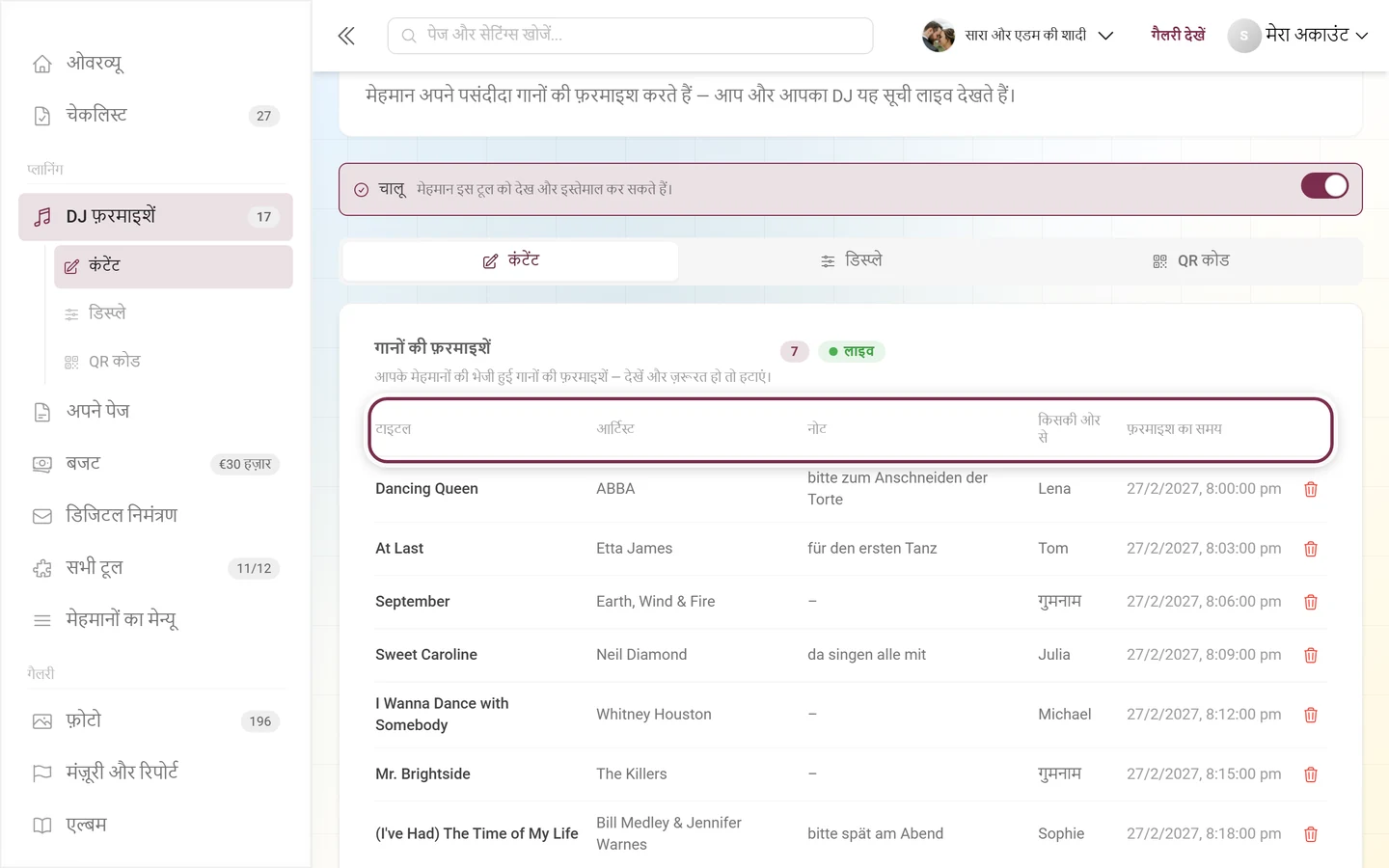Remove (I've Had) The Time of My Life
The image size is (1389, 868).
coord(1311,834)
